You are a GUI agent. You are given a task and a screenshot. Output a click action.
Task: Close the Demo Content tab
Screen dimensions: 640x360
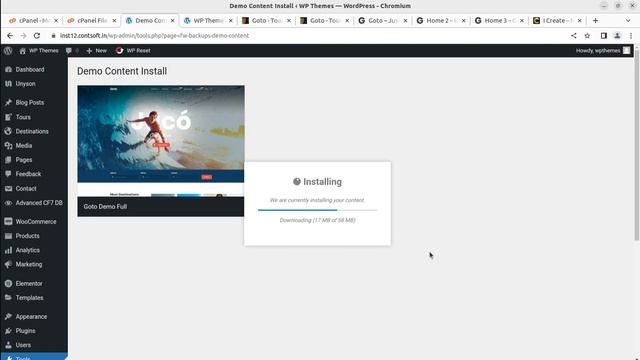click(173, 20)
